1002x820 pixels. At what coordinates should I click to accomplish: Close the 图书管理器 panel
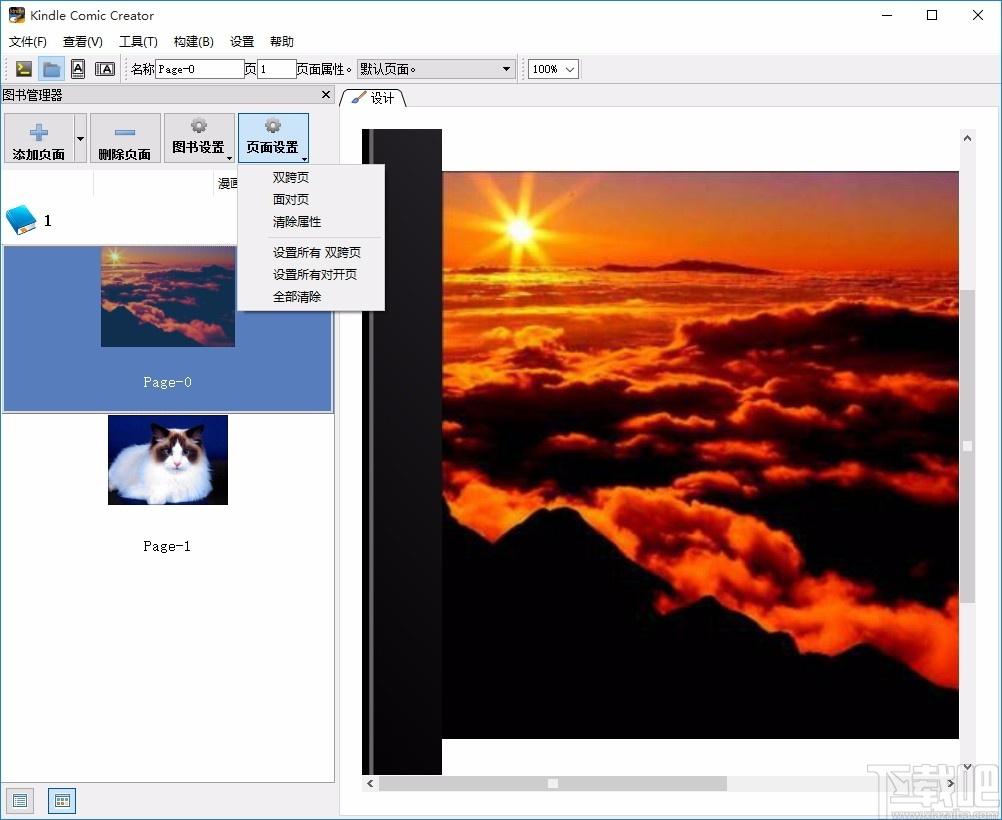point(326,95)
